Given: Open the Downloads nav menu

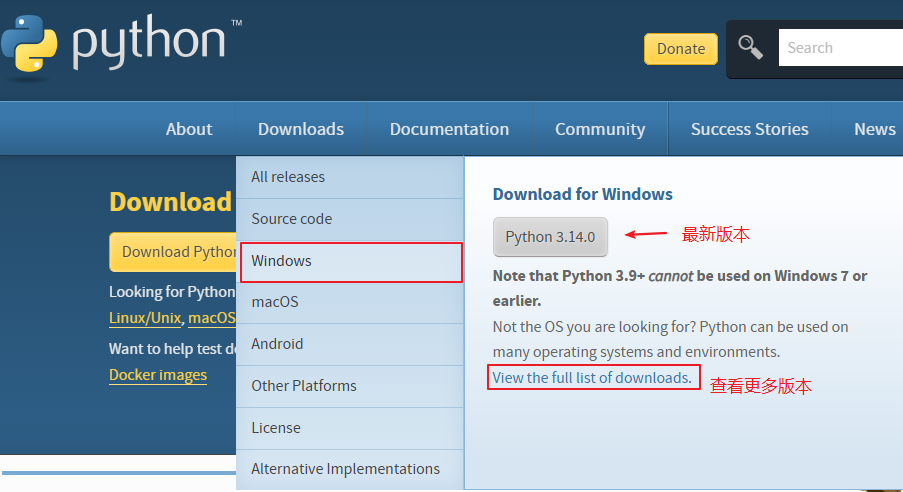Looking at the screenshot, I should coord(301,129).
